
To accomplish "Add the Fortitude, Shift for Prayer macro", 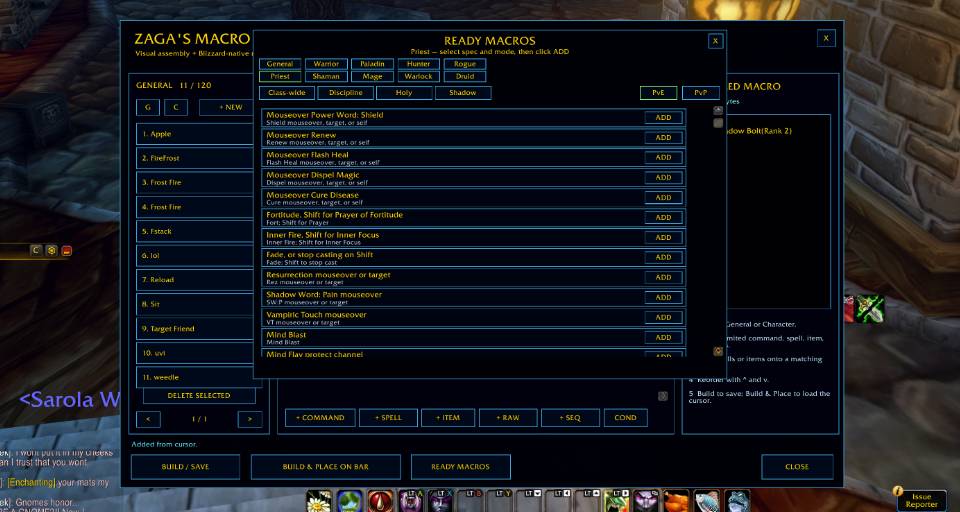I will pyautogui.click(x=664, y=217).
